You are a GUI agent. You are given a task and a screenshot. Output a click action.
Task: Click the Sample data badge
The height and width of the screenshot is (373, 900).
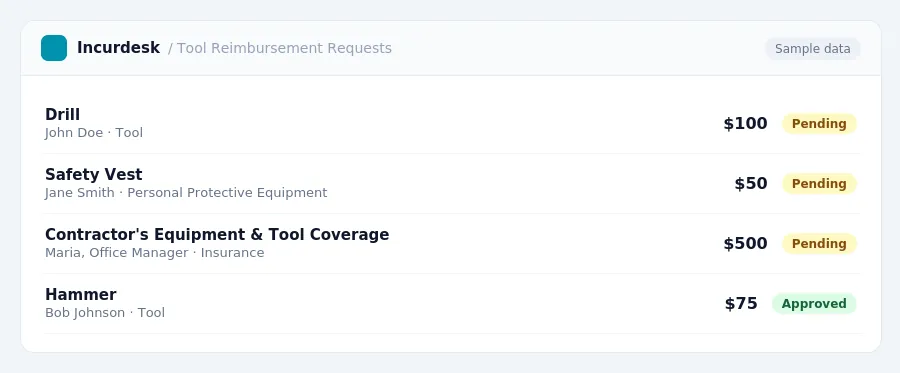[812, 49]
